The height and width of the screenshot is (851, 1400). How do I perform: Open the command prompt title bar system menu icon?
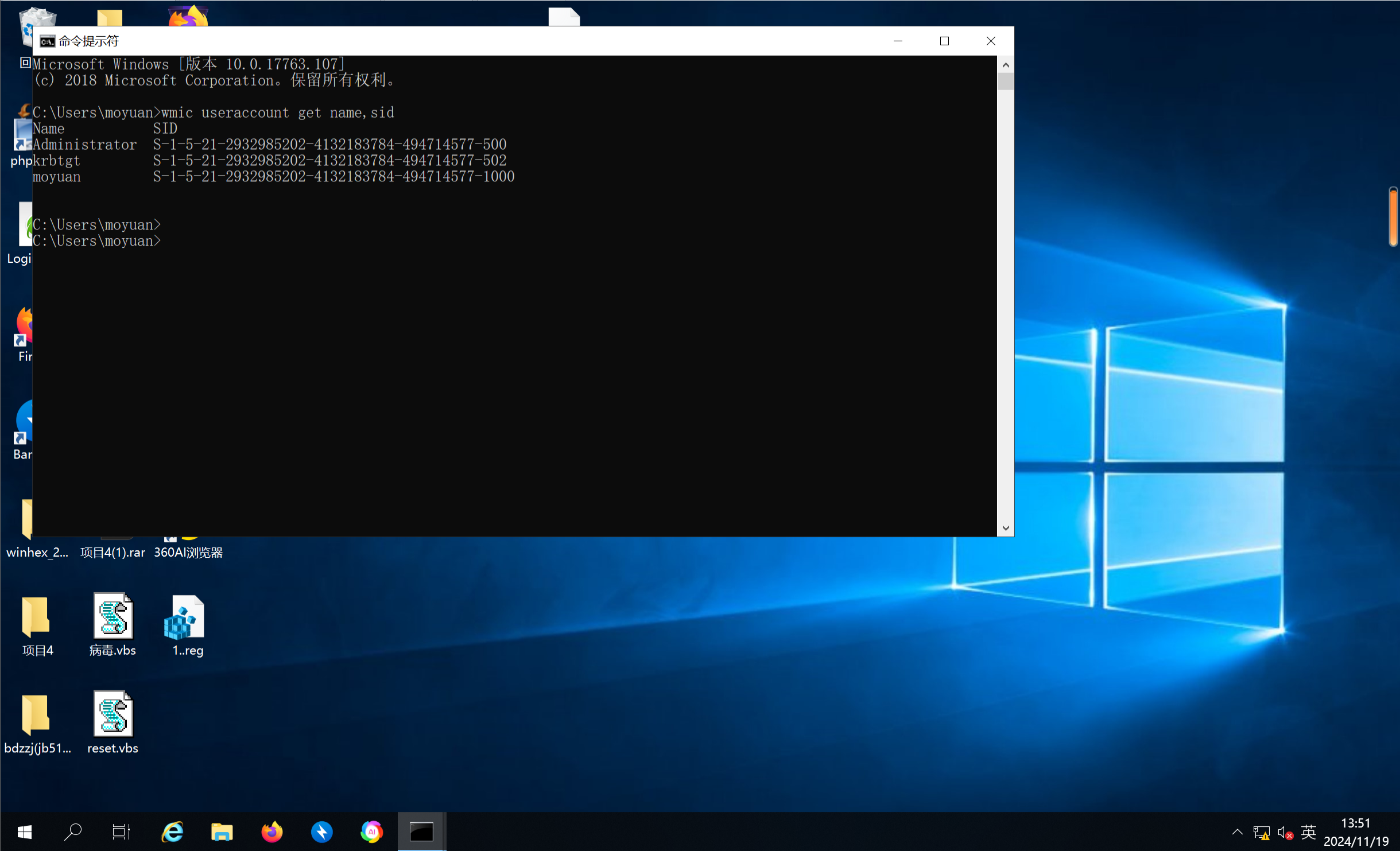(47, 41)
